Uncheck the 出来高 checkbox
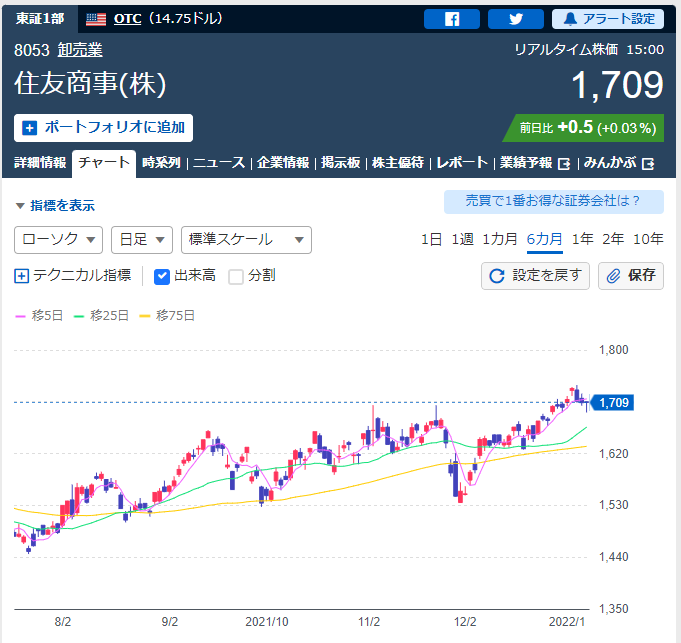The width and height of the screenshot is (681, 643). [x=162, y=276]
